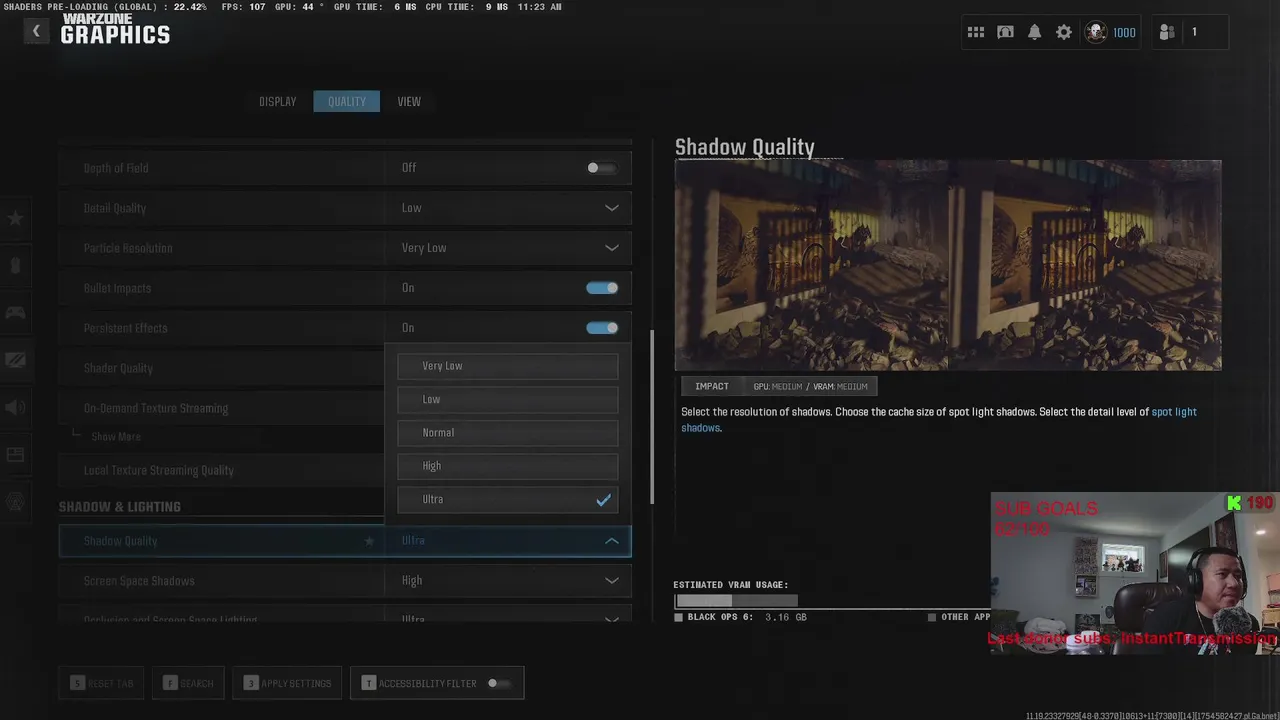1280x720 pixels.
Task: Select the Quality tab
Action: tap(346, 101)
